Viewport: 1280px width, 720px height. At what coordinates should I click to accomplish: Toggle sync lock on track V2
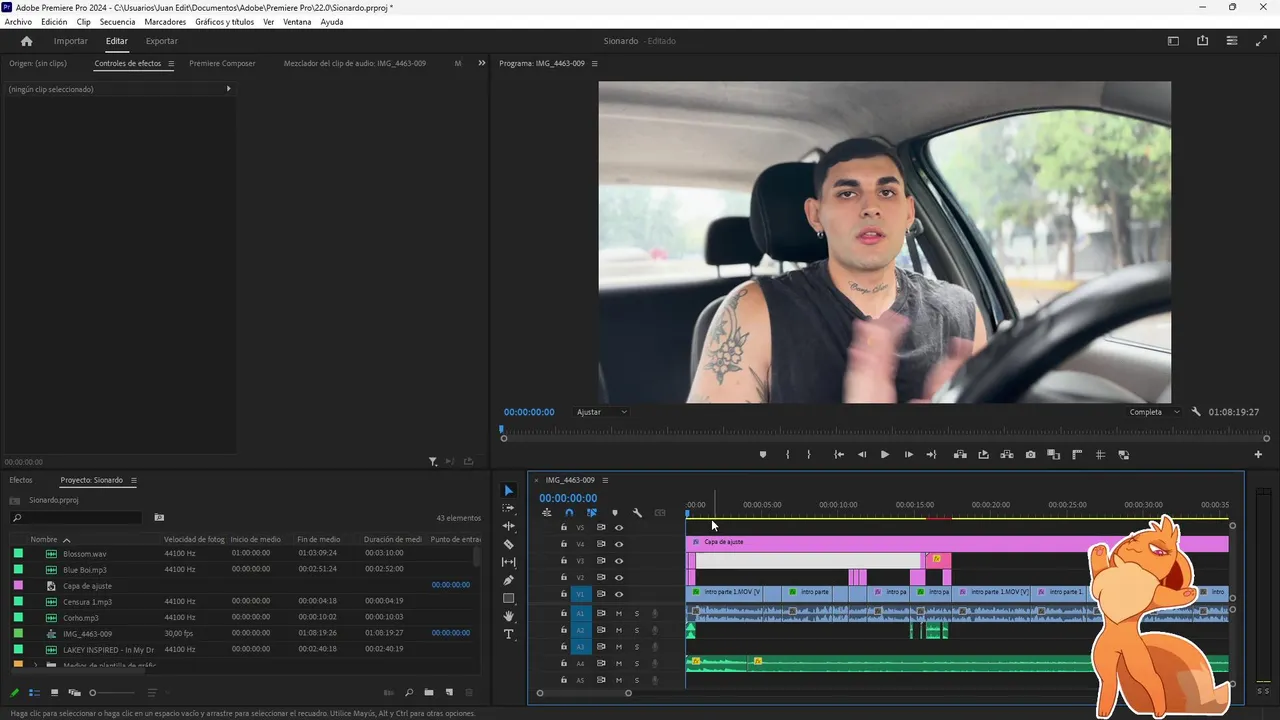(601, 577)
